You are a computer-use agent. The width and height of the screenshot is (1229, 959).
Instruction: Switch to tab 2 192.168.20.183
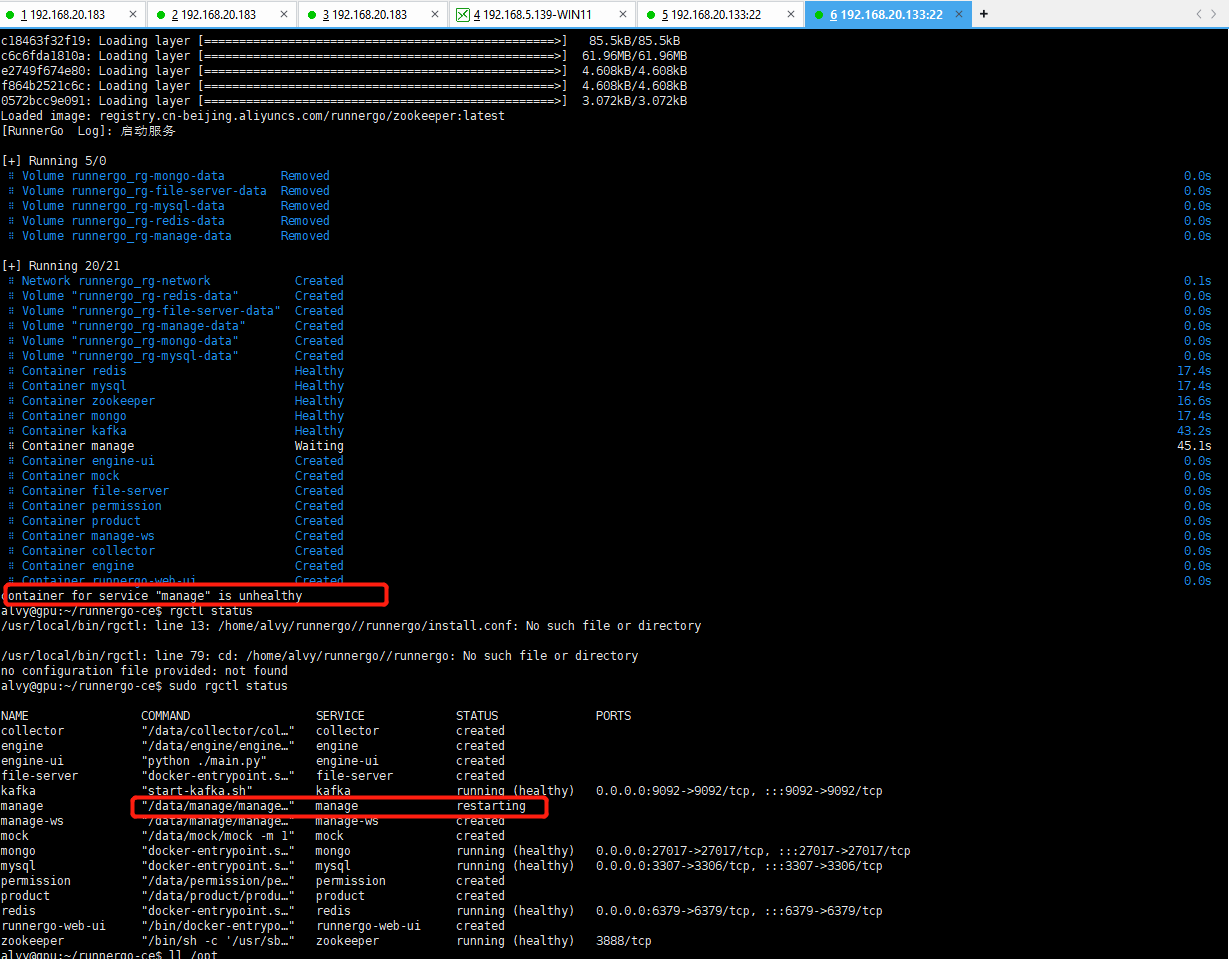[x=217, y=15]
